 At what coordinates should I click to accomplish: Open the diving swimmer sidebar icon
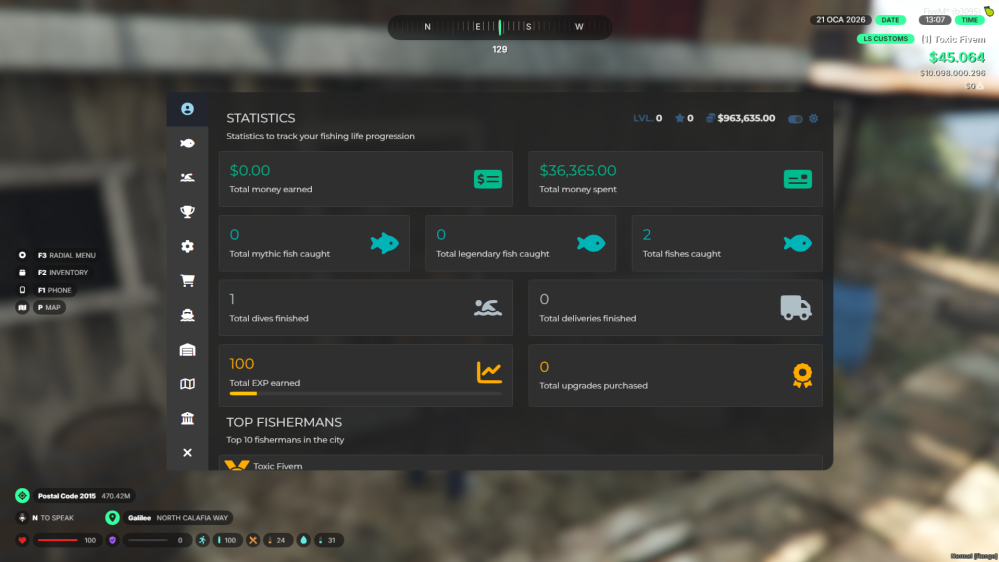[x=187, y=178]
